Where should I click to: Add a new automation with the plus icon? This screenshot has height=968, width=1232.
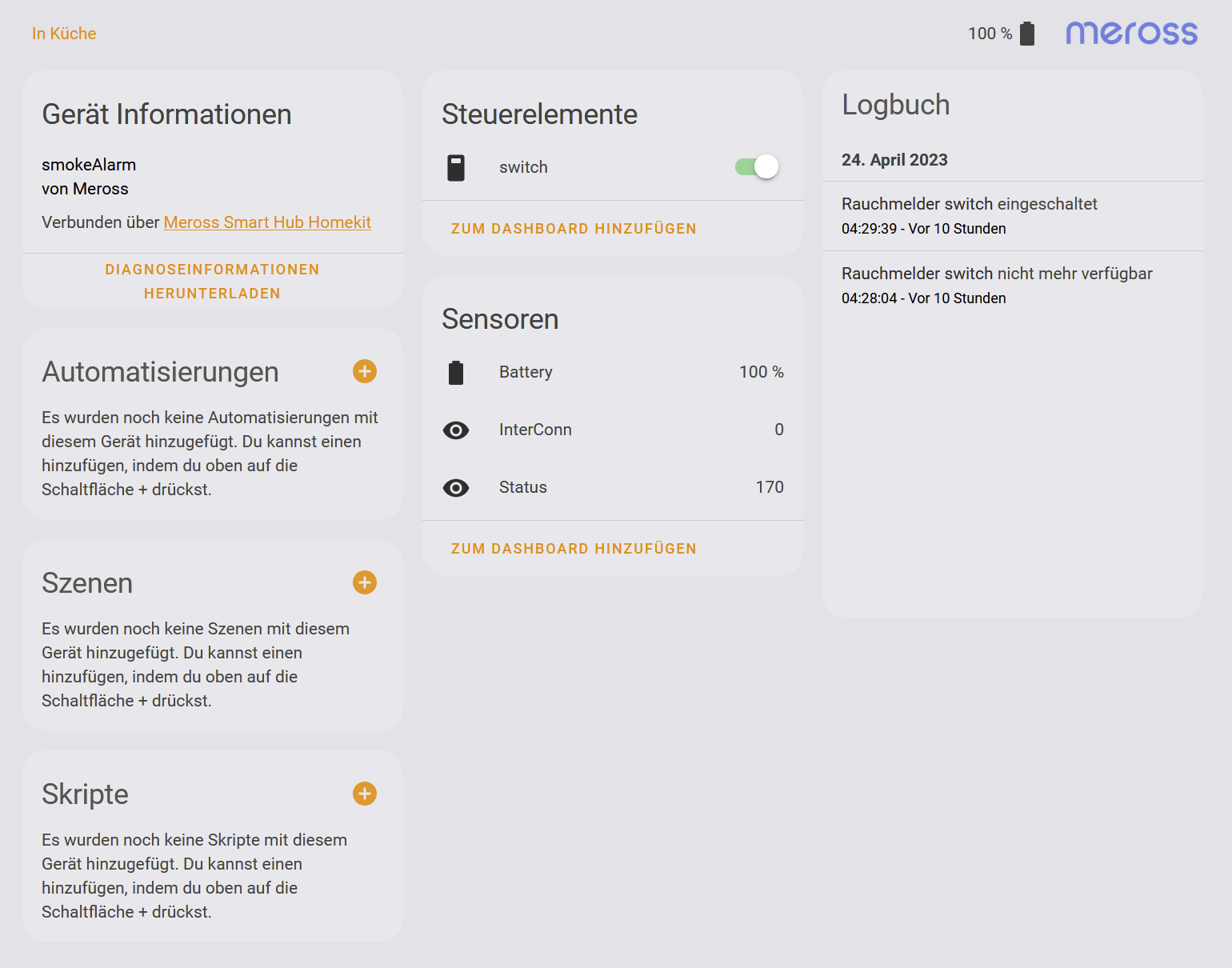pyautogui.click(x=364, y=371)
